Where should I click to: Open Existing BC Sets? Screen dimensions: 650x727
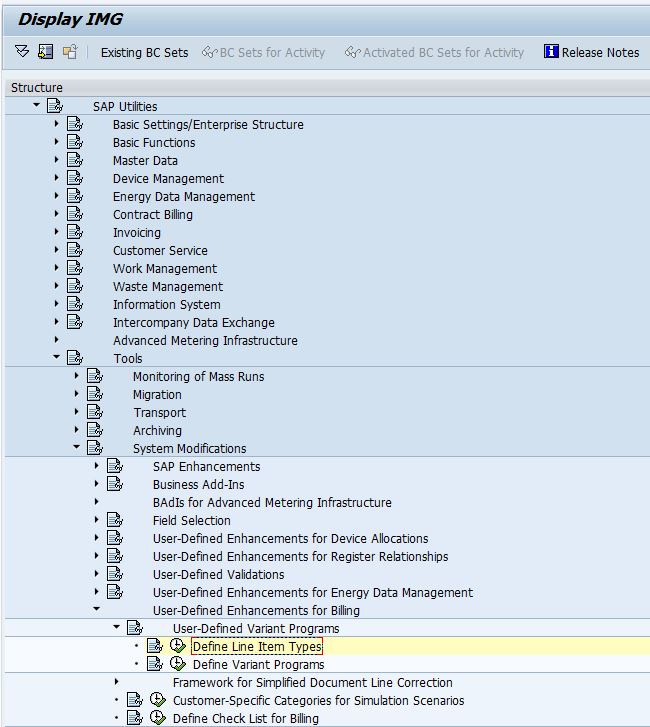tap(144, 52)
